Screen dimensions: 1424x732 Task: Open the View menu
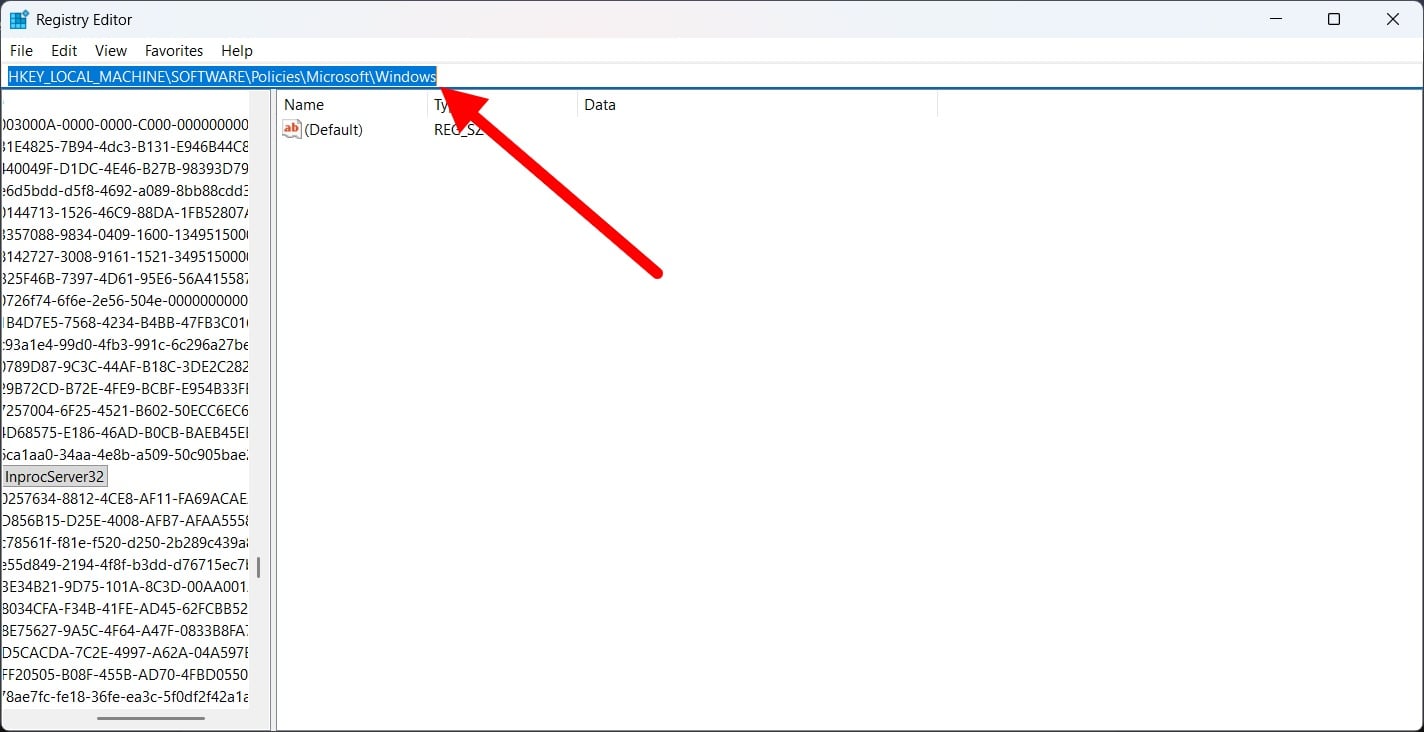111,50
